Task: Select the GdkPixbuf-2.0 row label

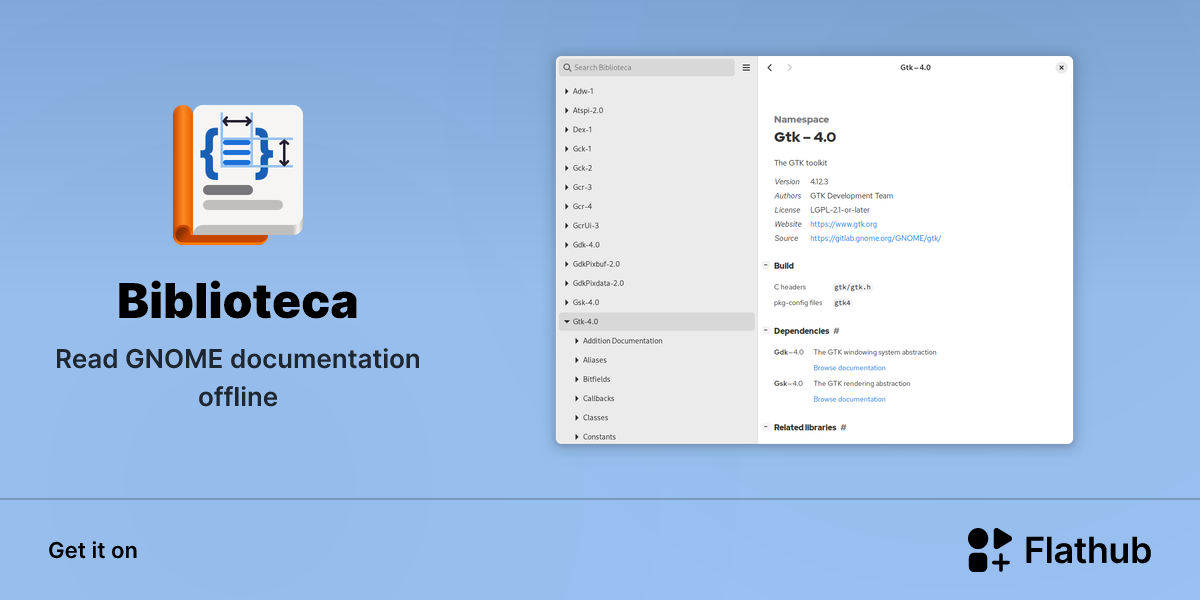Action: [x=596, y=264]
